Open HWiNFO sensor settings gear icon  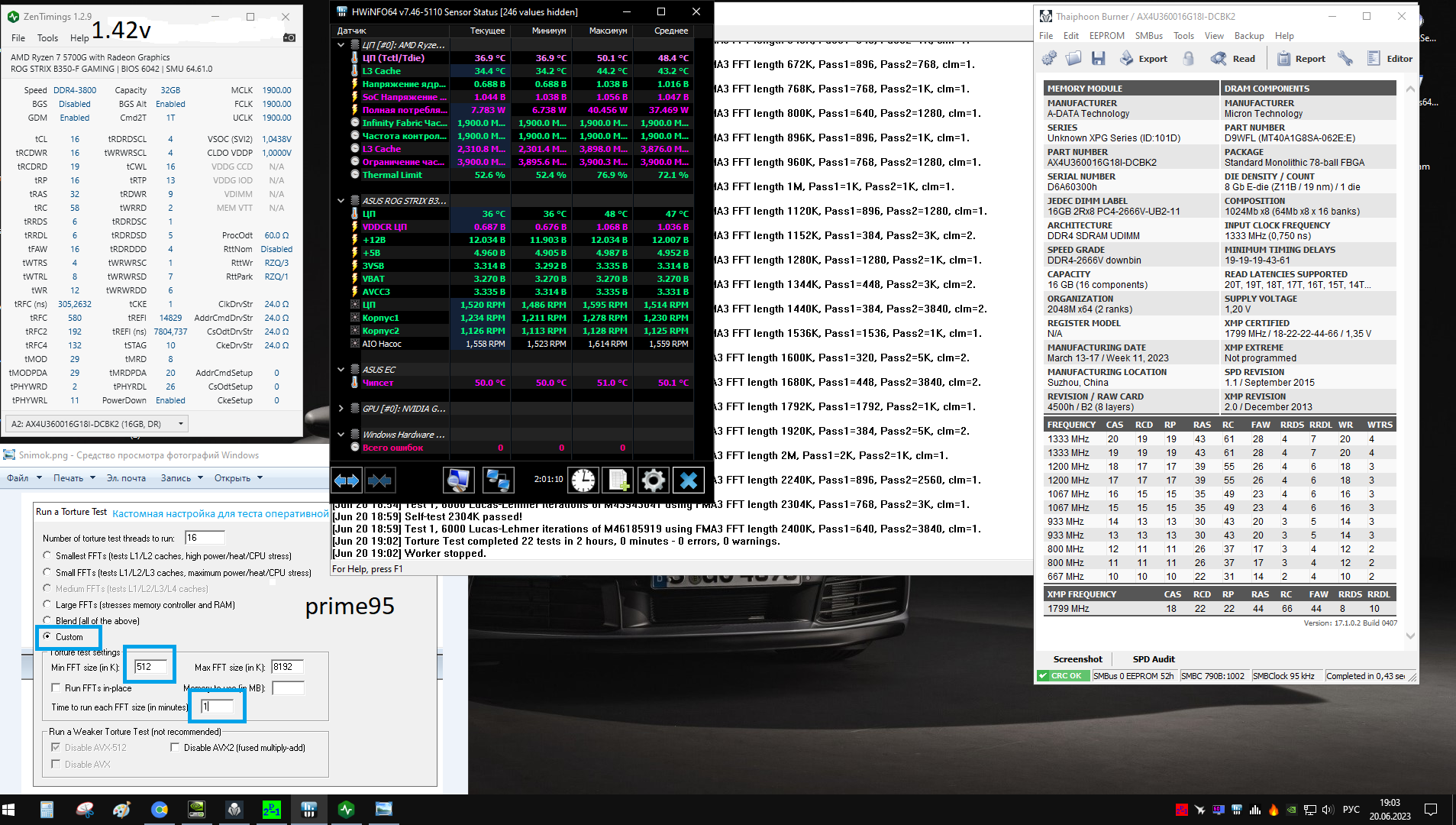[x=653, y=480]
